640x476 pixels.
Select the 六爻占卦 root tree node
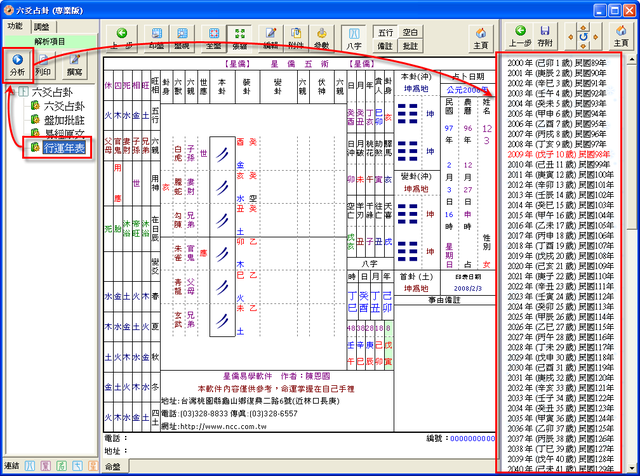click(x=52, y=92)
